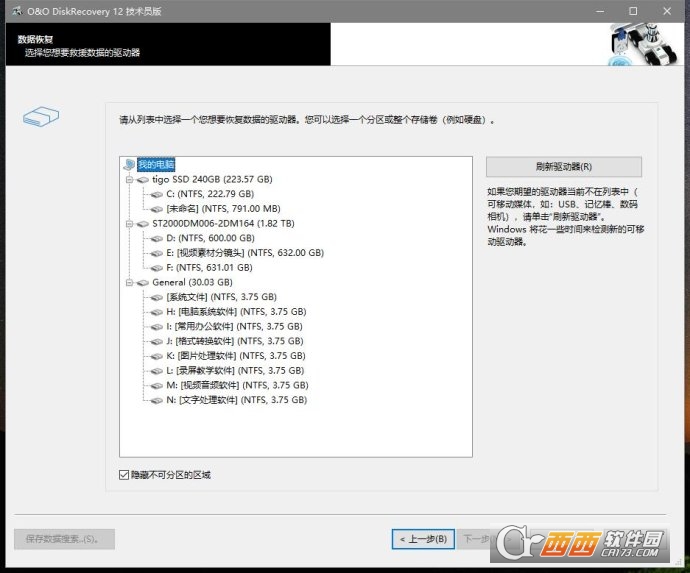The height and width of the screenshot is (573, 690).
Task: Click the ST2000DM006-2DM164 disk icon
Action: pos(143,224)
